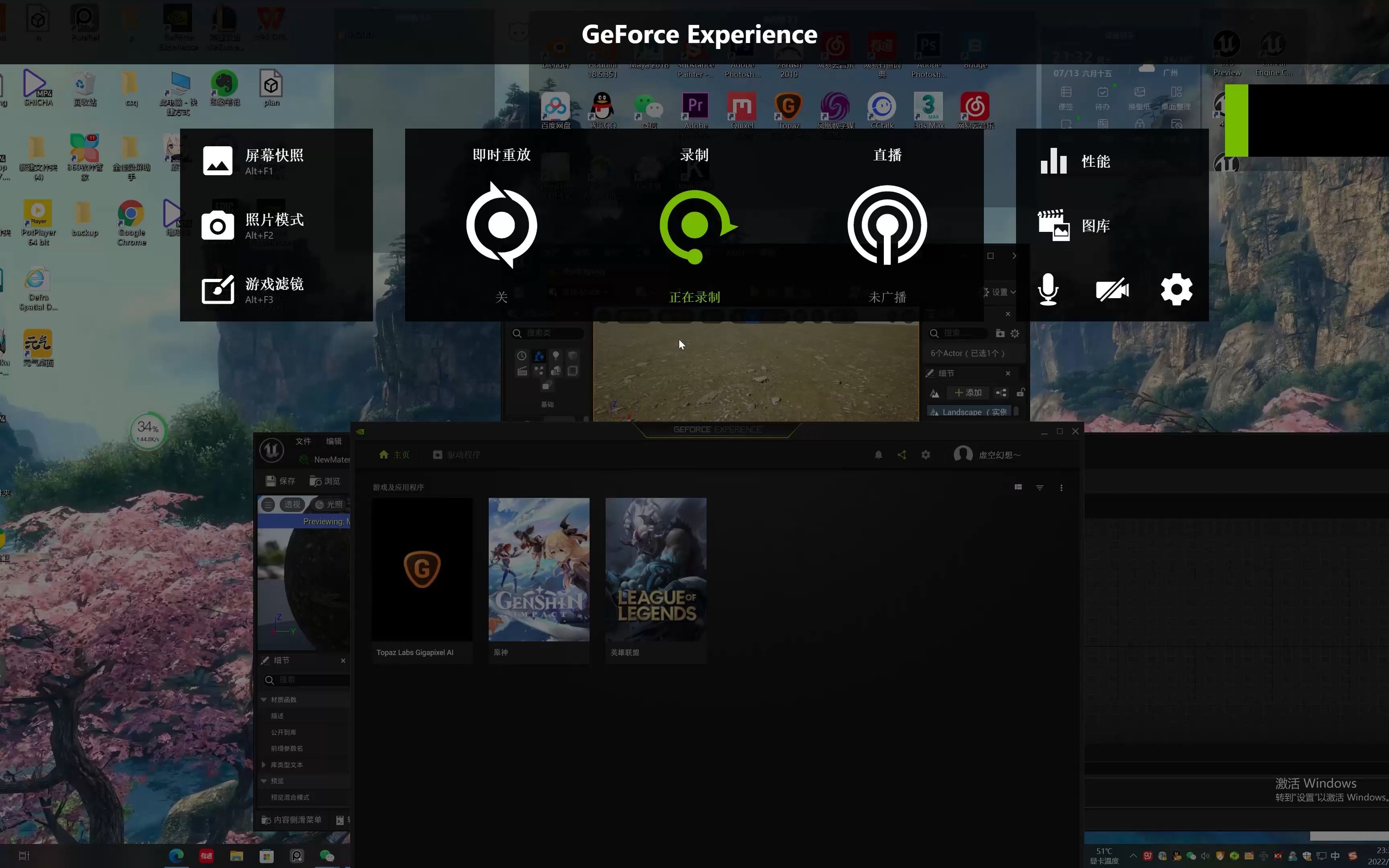Viewport: 1389px width, 868px height.
Task: Open the games filter icon
Action: 1039,487
